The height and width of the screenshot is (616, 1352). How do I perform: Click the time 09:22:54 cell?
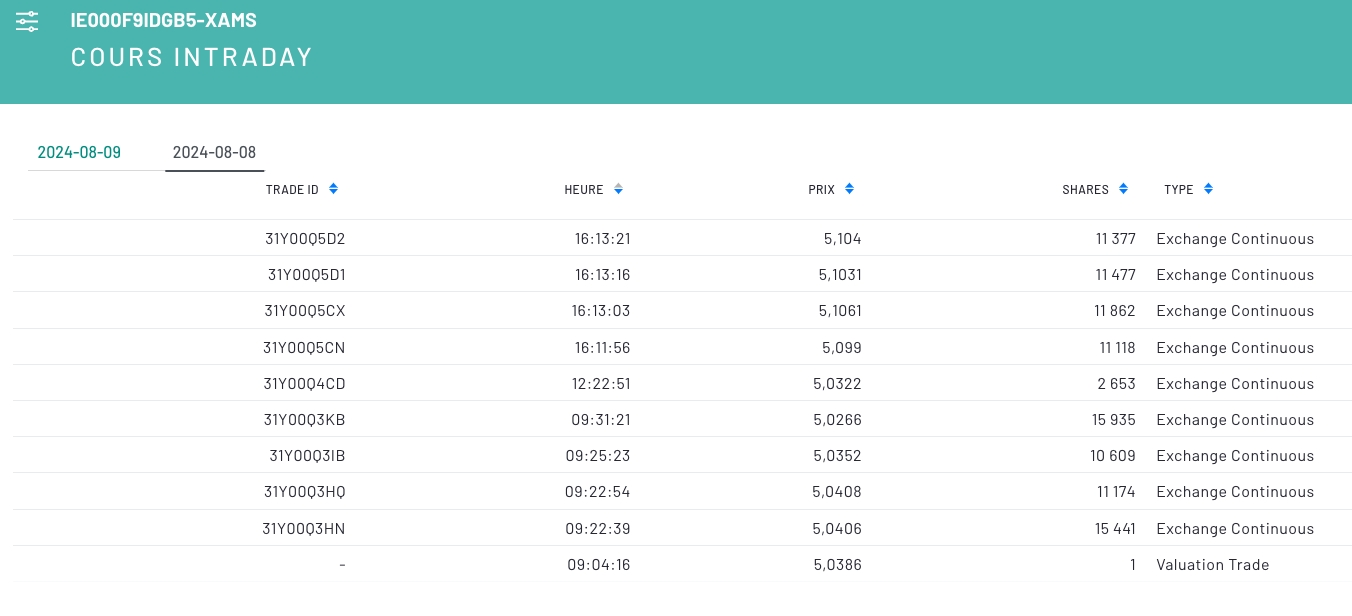597,492
